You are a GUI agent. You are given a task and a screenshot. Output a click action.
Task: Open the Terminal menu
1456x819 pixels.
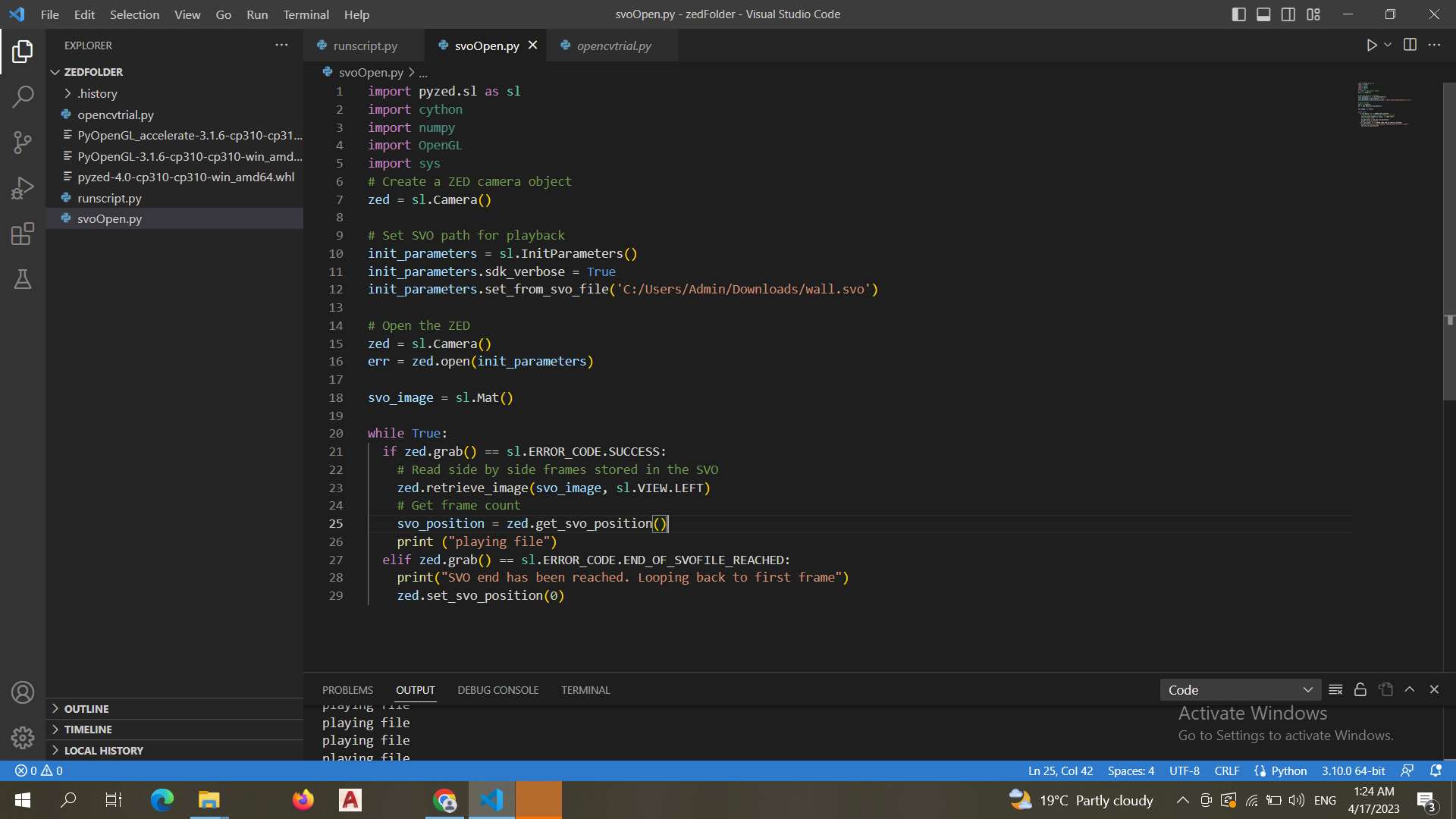point(306,14)
